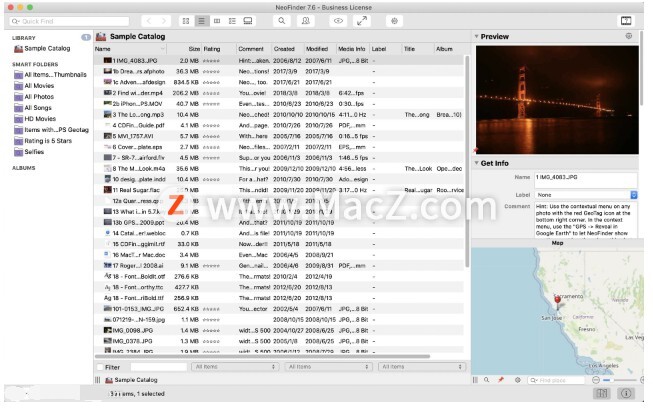Sort by the Media Info column header
Image resolution: width=653 pixels, height=410 pixels.
point(353,49)
